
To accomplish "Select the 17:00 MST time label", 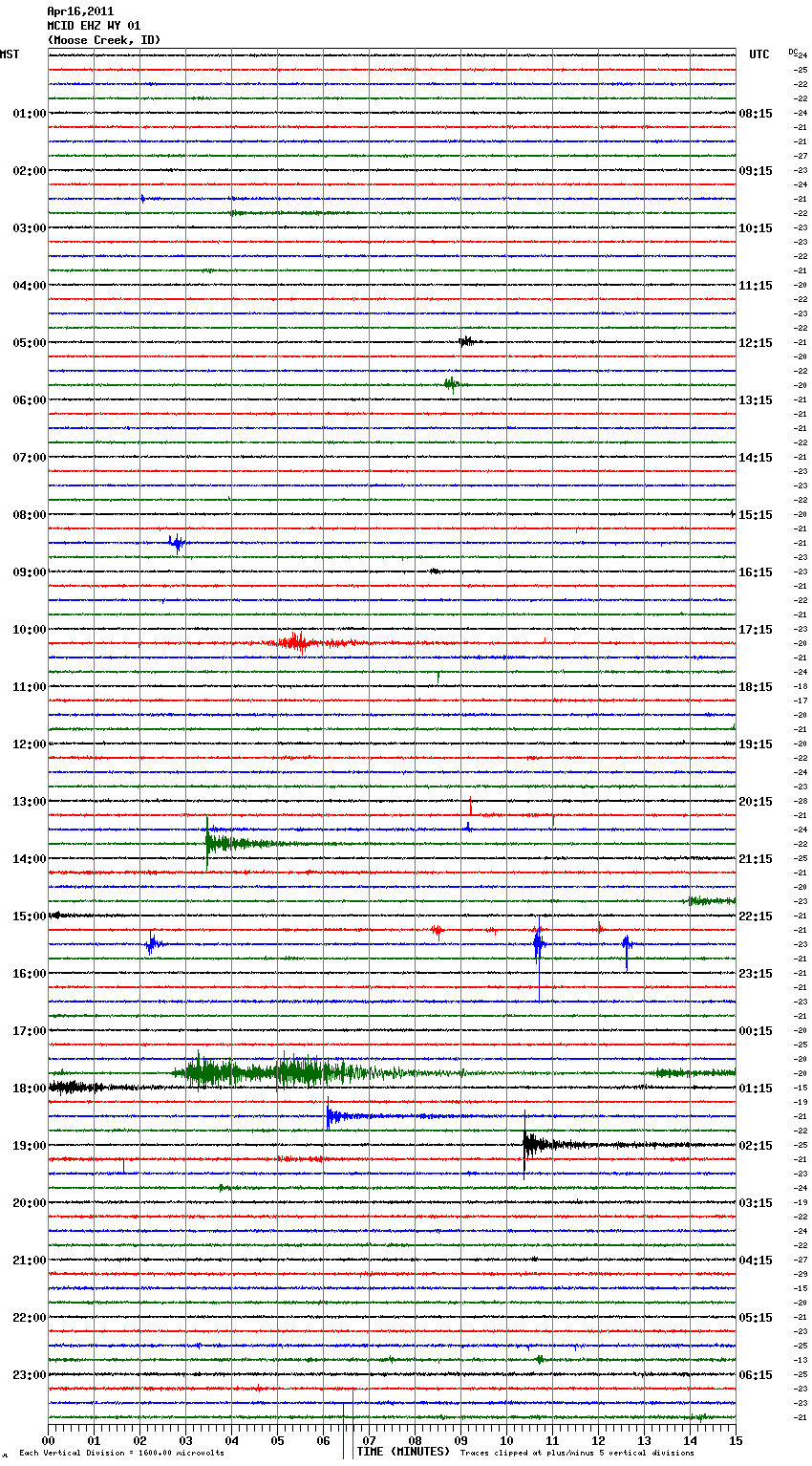I will (x=30, y=1031).
